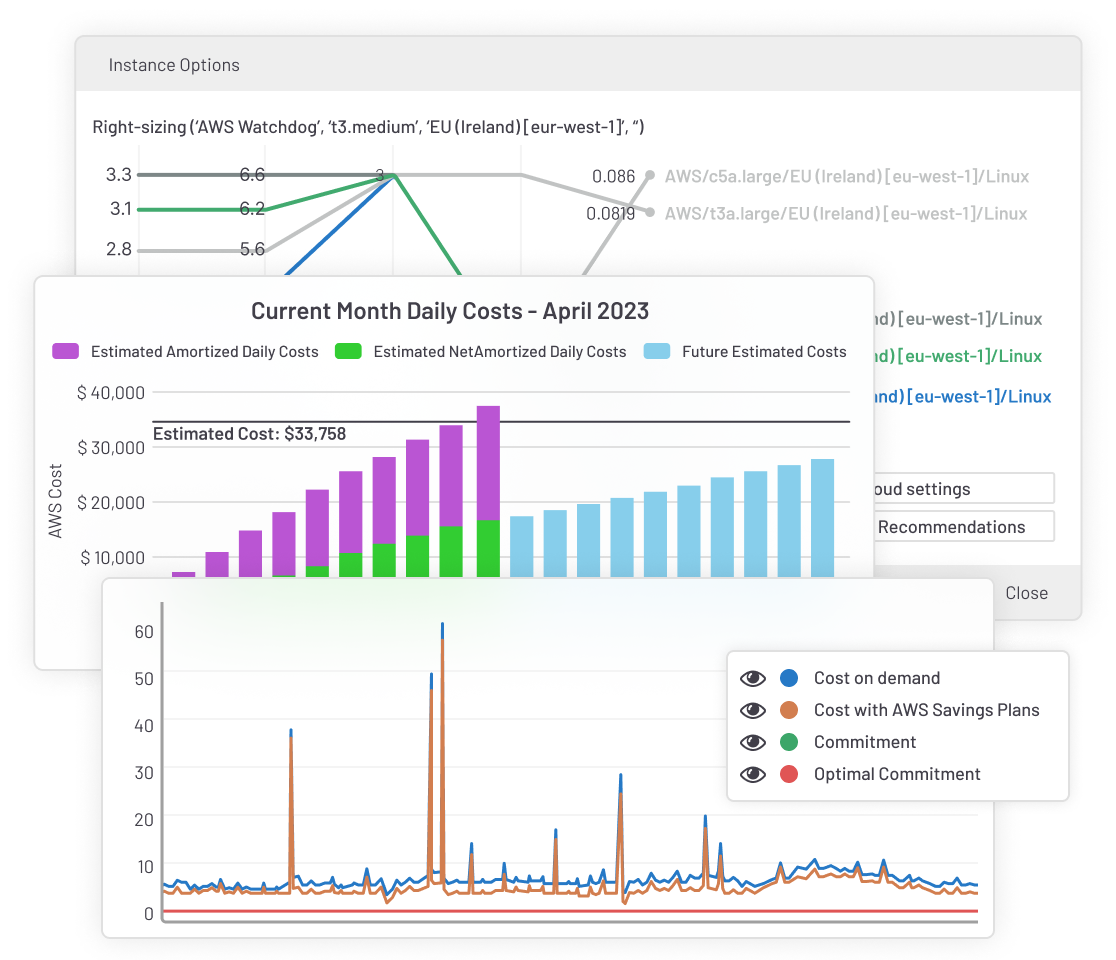Click the green Estimated NetAmortized Daily Costs swatch
The width and height of the screenshot is (1116, 960).
click(x=350, y=352)
